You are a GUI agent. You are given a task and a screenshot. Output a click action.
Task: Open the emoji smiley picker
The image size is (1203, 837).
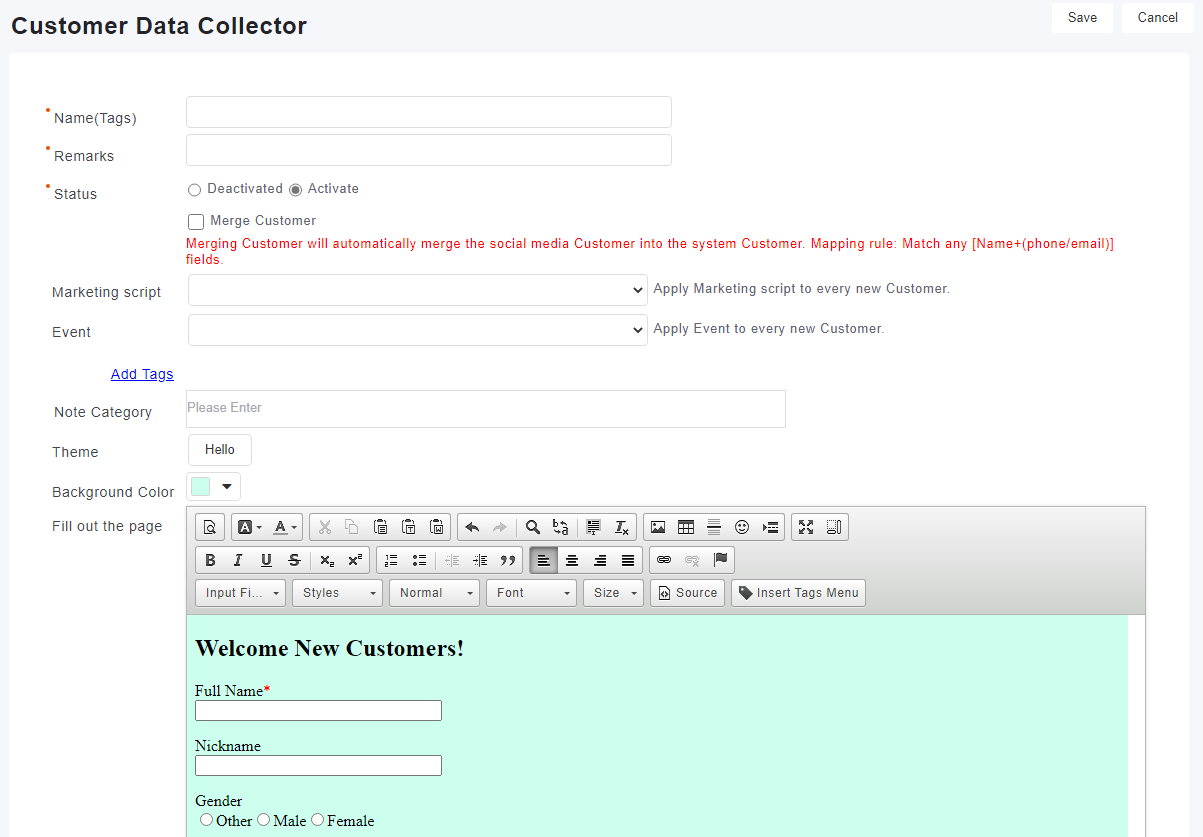742,527
